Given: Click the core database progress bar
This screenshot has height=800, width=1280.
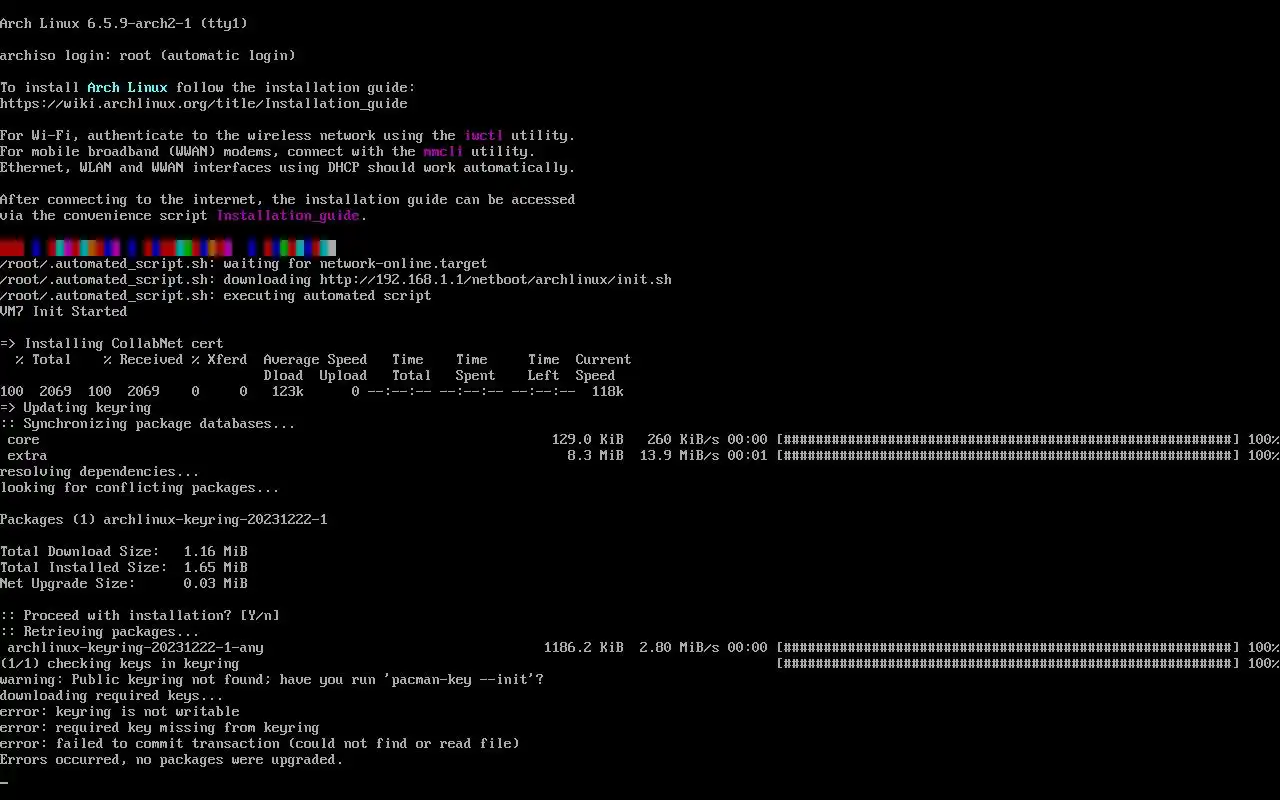Looking at the screenshot, I should (x=1008, y=439).
